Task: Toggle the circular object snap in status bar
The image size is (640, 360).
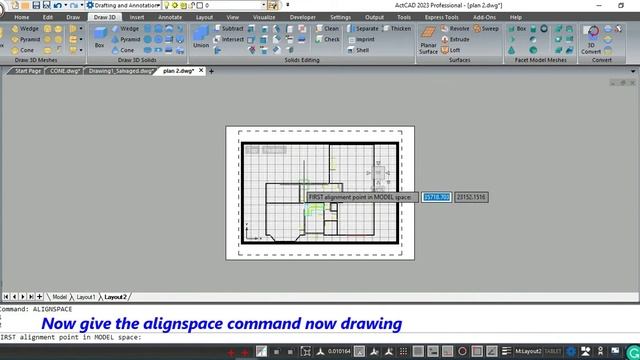Action: (x=462, y=351)
